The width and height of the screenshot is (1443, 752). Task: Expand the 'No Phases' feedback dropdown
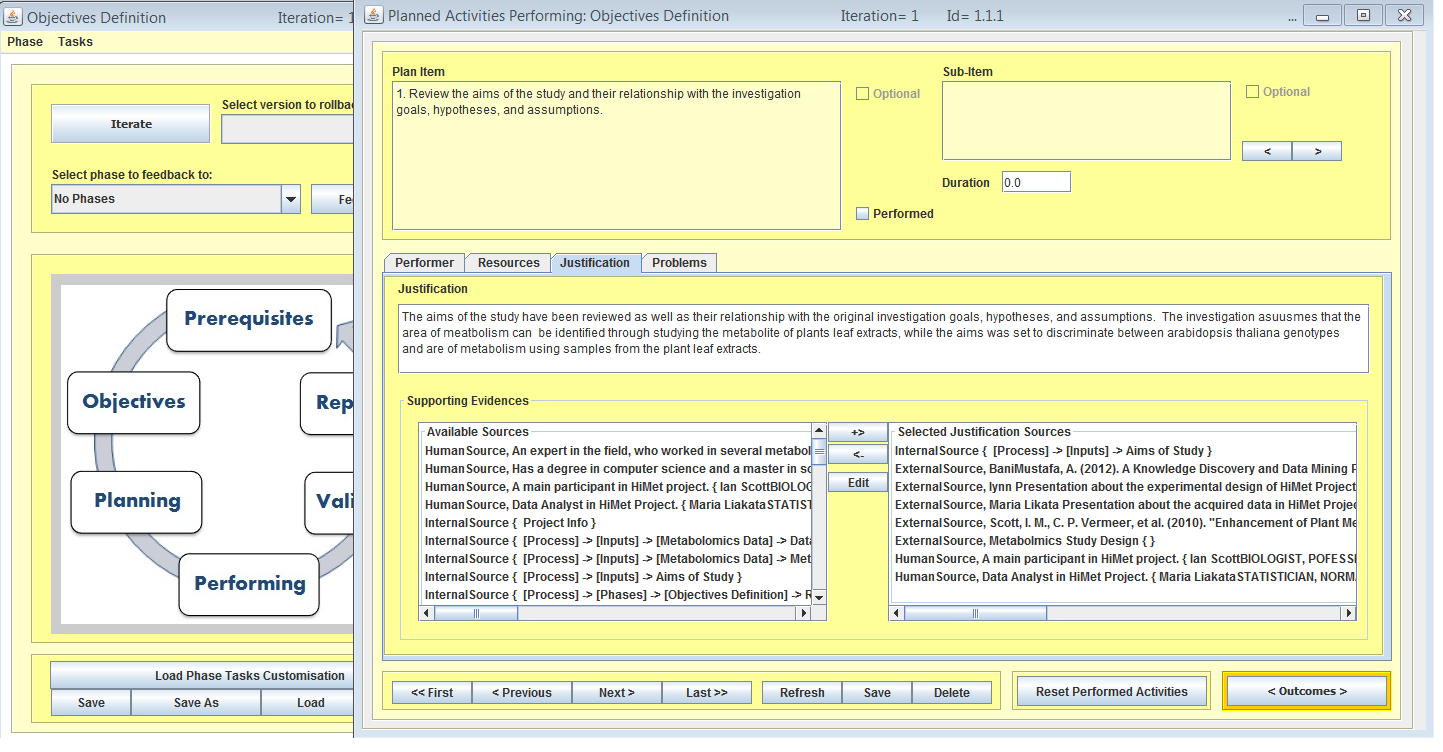[x=291, y=199]
